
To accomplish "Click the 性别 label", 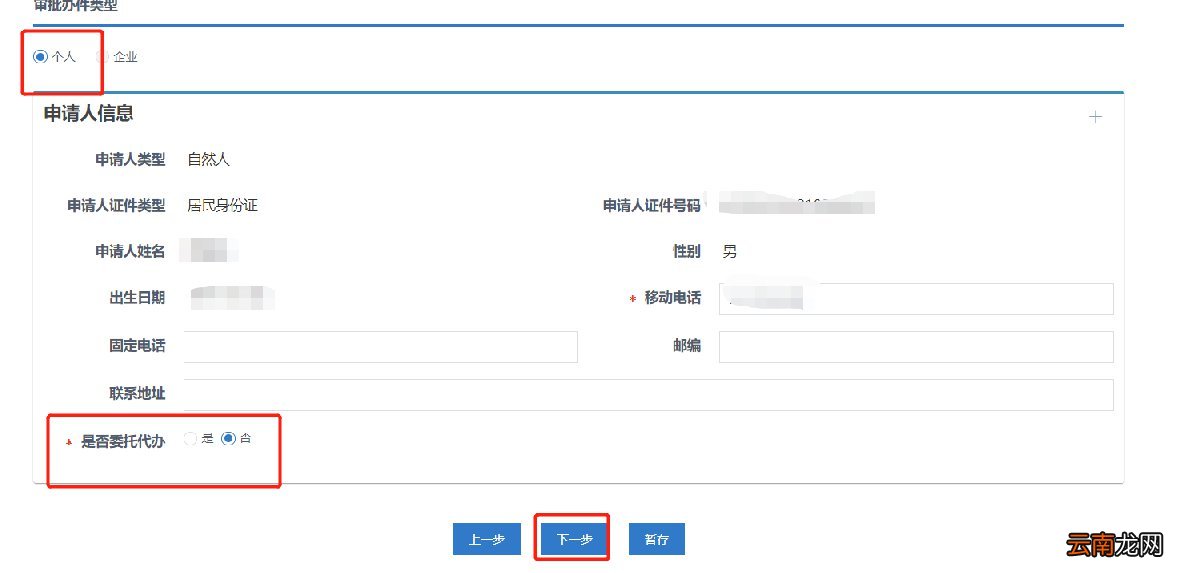I will (687, 252).
